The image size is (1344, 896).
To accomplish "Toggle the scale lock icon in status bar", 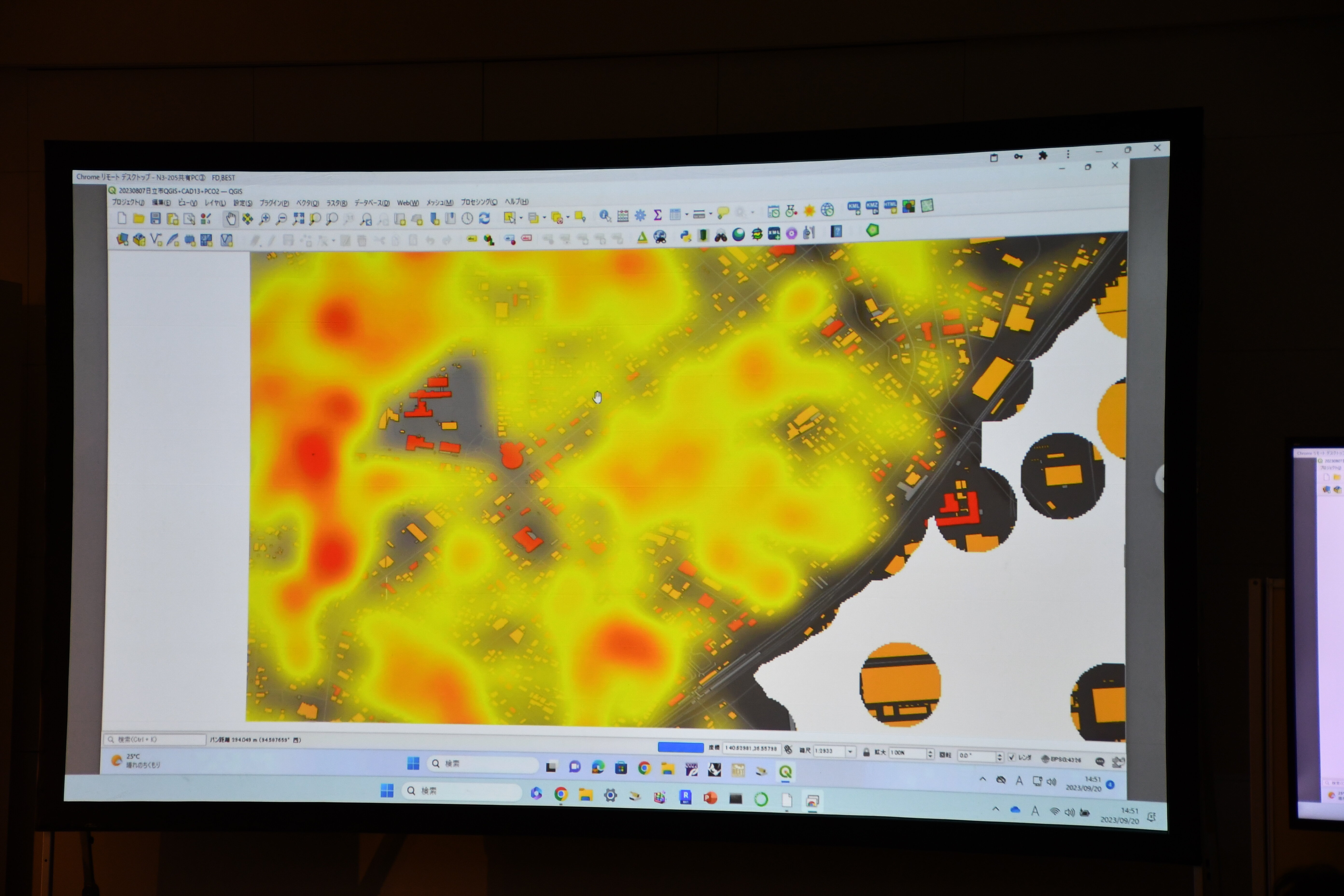I will 866,753.
